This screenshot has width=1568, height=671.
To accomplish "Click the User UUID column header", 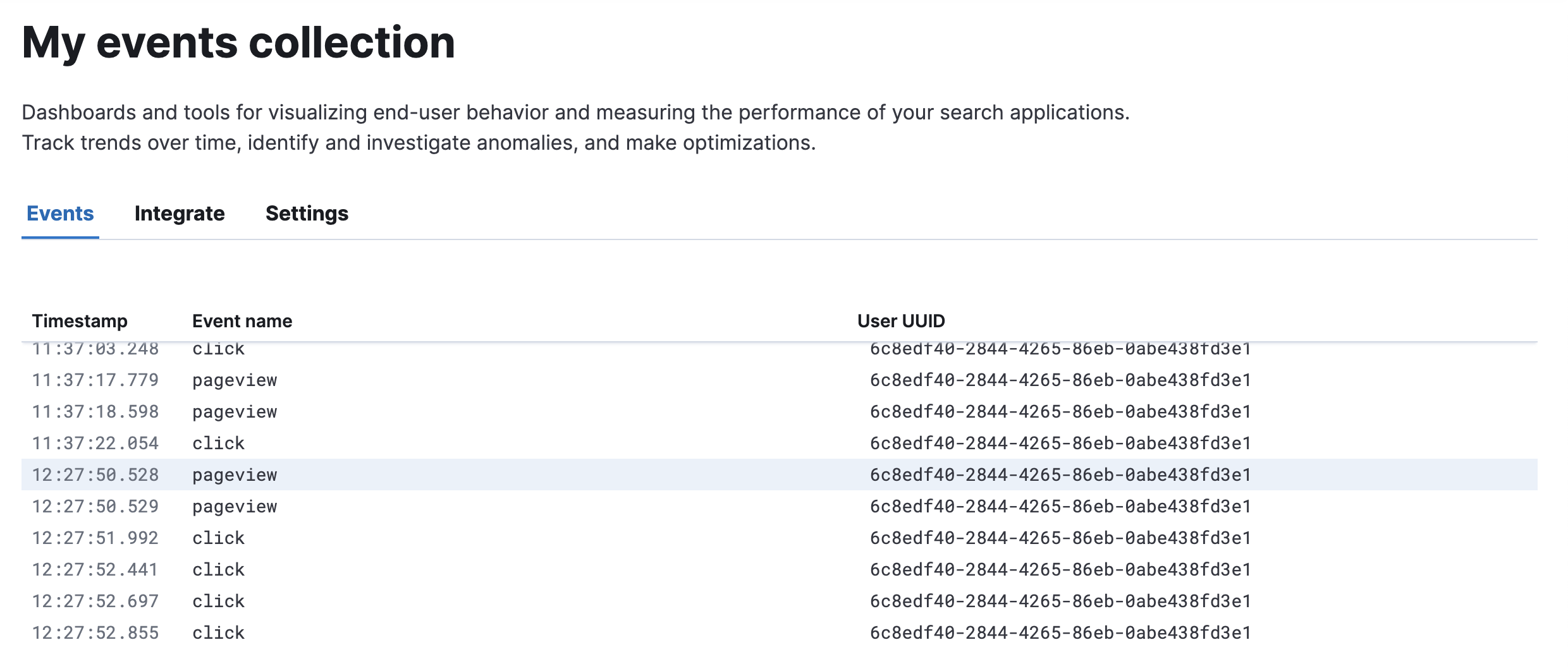I will point(900,321).
